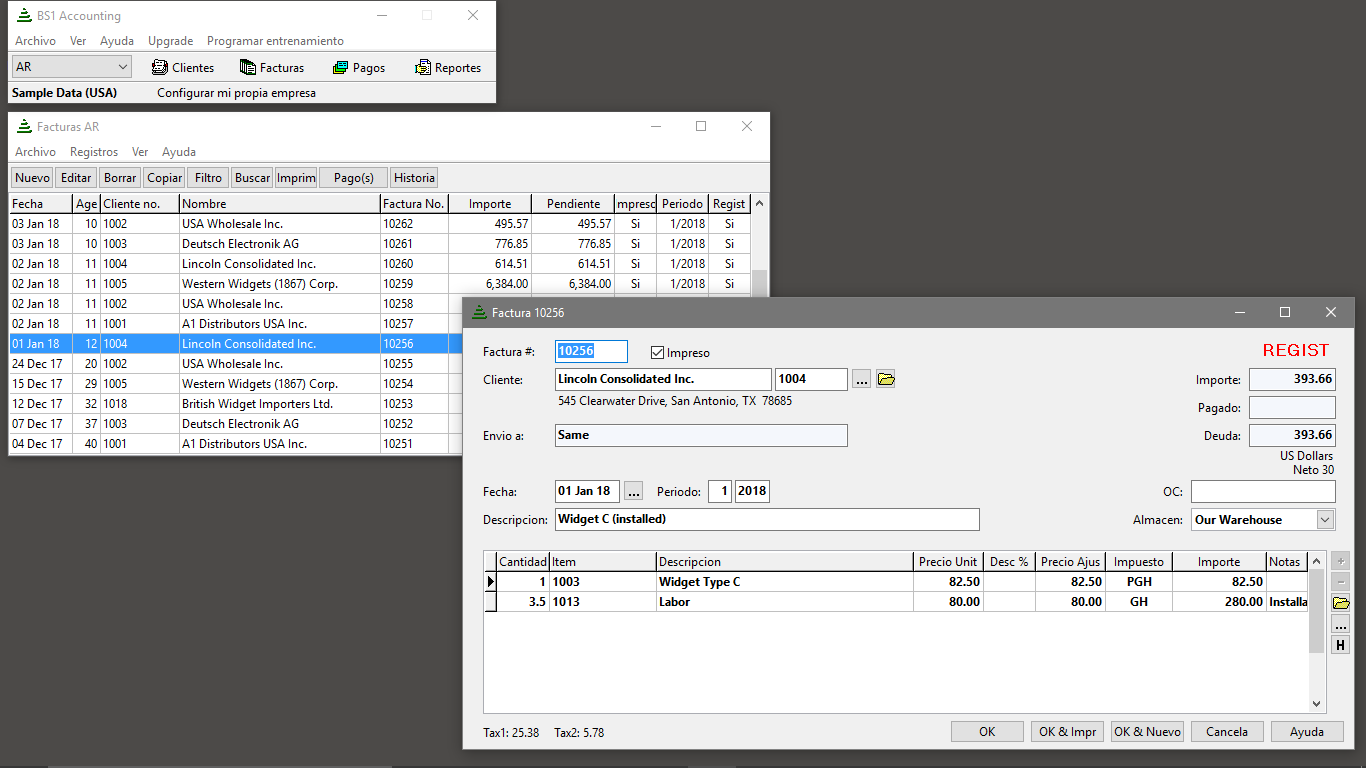This screenshot has width=1366, height=768.
Task: Click the Periodo year field 2018
Action: pyautogui.click(x=752, y=491)
